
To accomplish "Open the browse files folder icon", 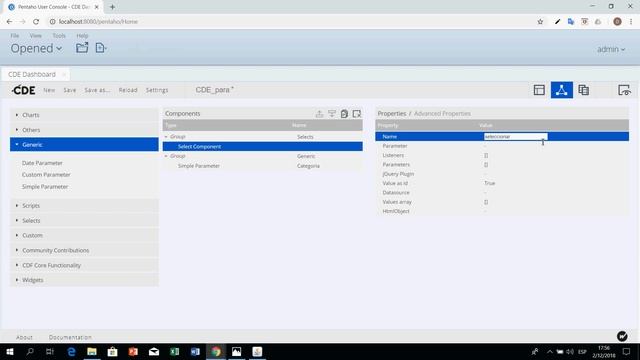I will pos(82,48).
